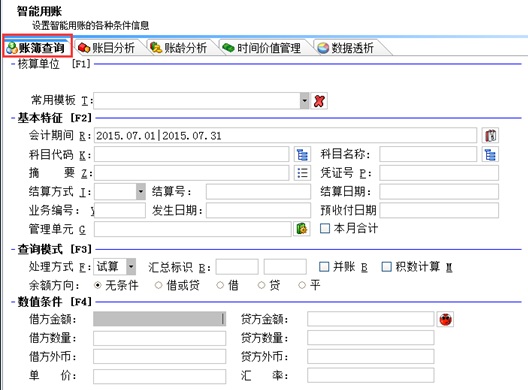Choose the 平 balance direction option
This screenshot has width=528, height=390.
point(302,285)
